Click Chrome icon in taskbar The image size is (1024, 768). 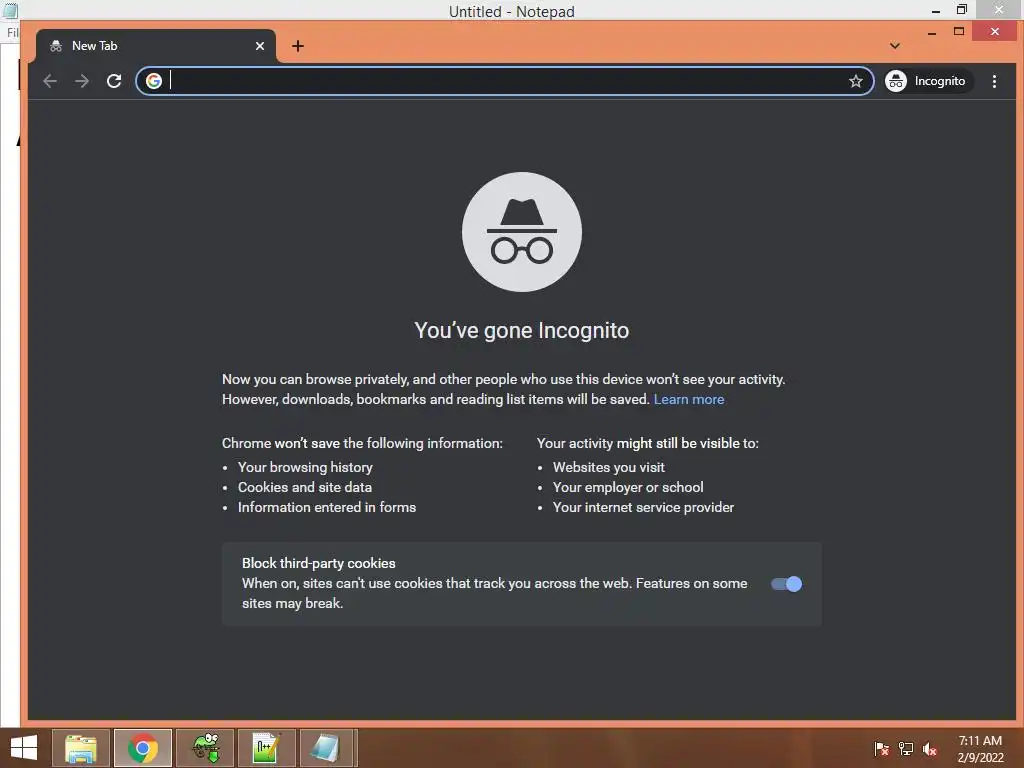(143, 748)
